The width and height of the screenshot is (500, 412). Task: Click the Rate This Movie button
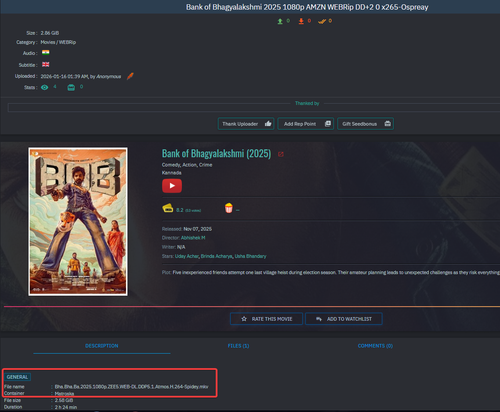point(266,319)
